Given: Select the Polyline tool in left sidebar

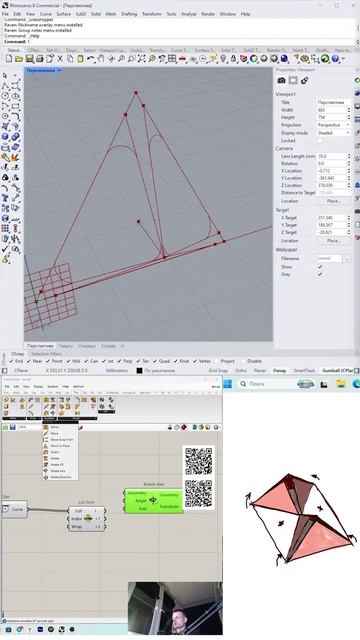Looking at the screenshot, I should point(5,86).
